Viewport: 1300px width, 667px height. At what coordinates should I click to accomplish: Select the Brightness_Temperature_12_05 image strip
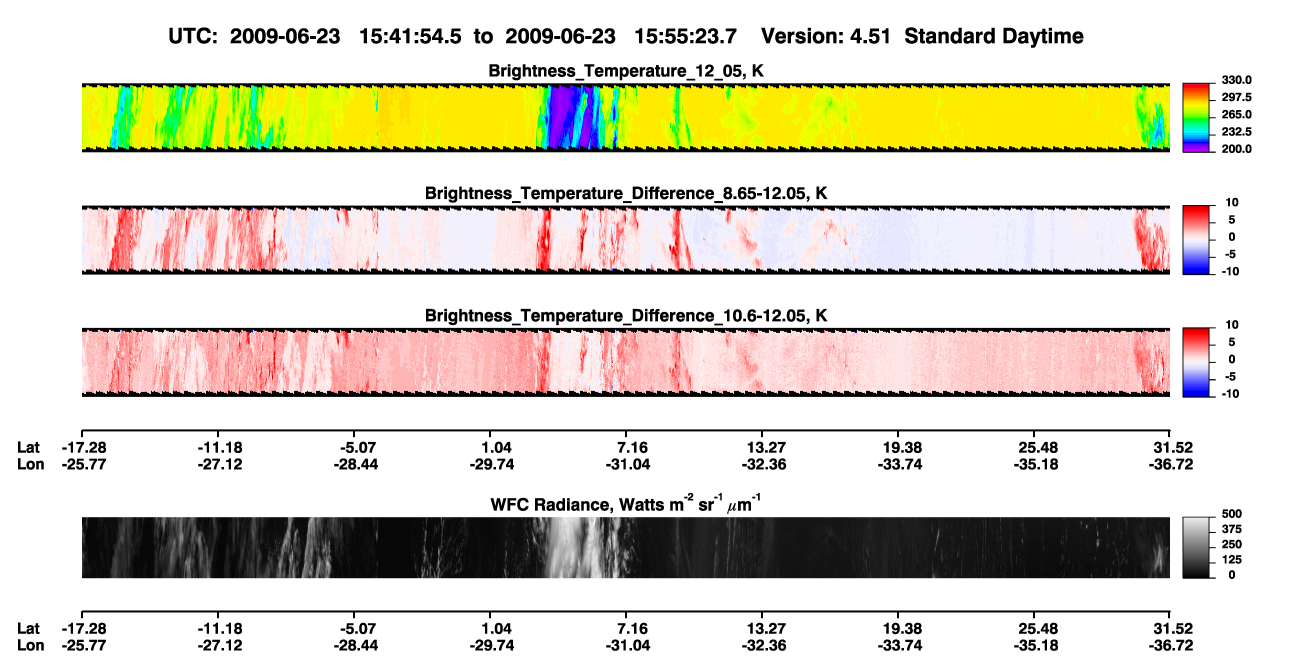[626, 117]
